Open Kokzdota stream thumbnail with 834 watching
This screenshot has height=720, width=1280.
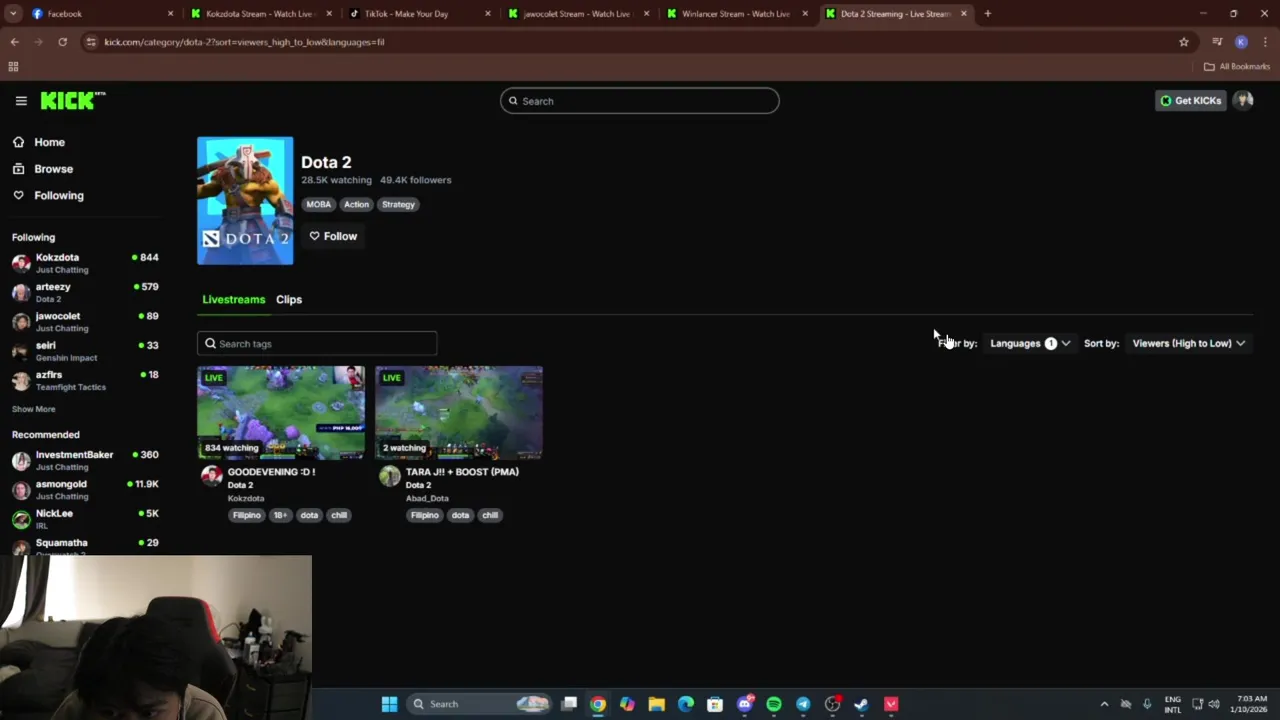click(281, 413)
